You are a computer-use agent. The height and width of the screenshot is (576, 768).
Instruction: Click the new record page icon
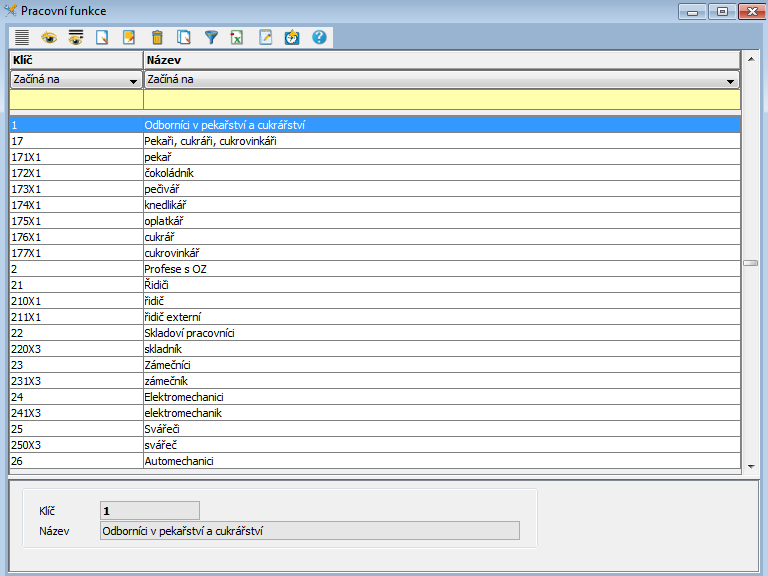102,37
